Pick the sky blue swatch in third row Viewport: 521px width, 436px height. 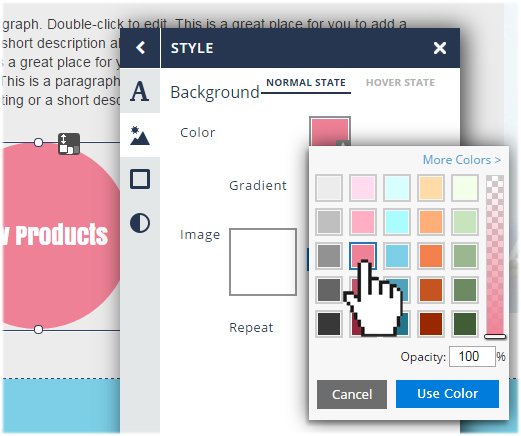tap(397, 256)
